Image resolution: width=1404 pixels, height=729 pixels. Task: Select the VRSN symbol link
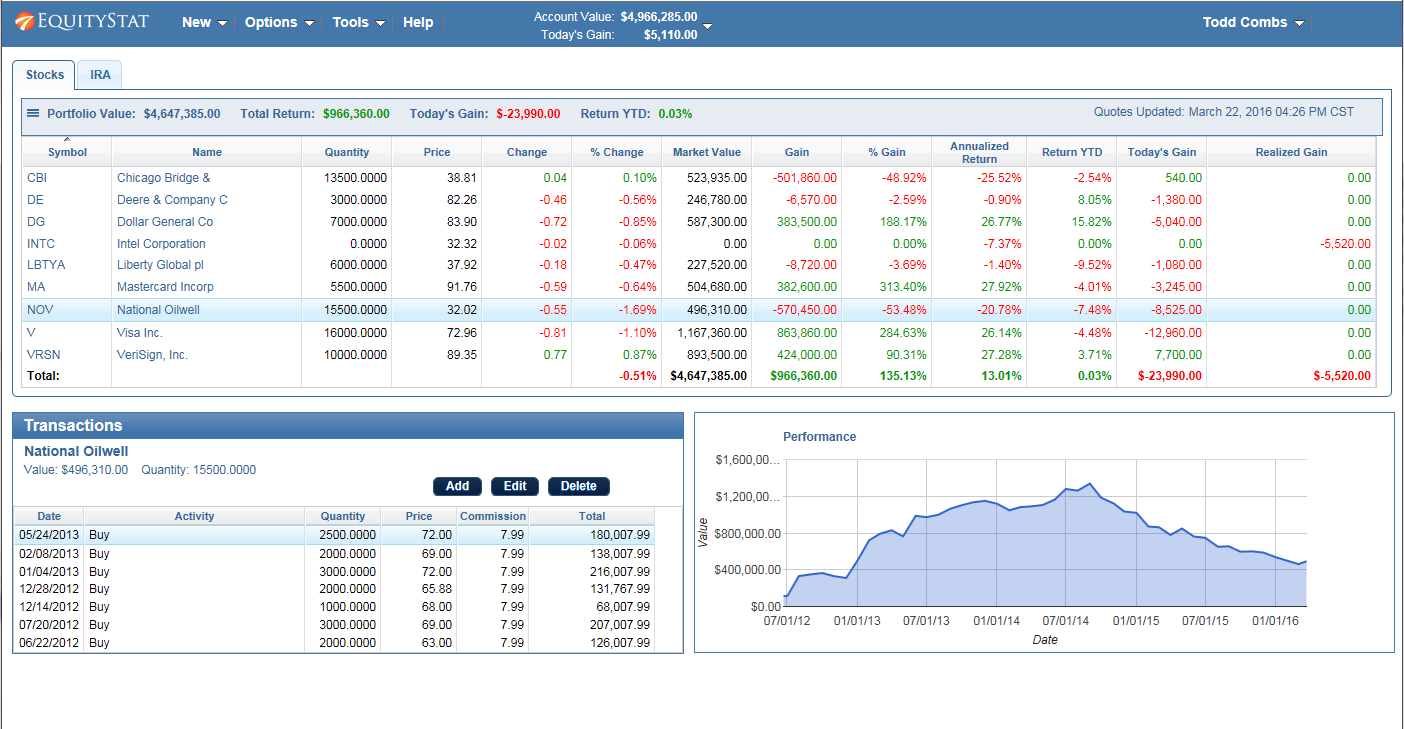pyautogui.click(x=42, y=355)
